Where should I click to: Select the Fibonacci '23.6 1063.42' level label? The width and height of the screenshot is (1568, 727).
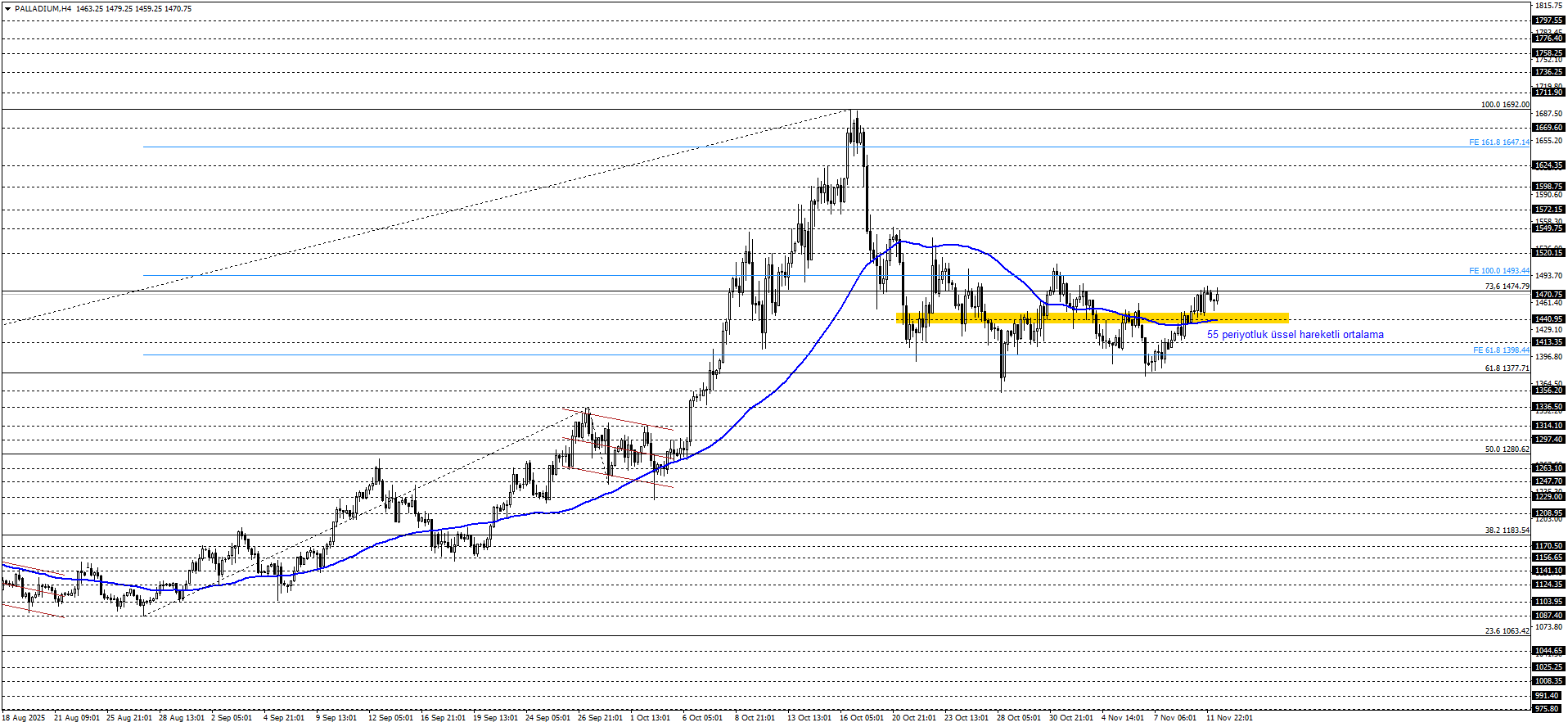tap(1507, 631)
